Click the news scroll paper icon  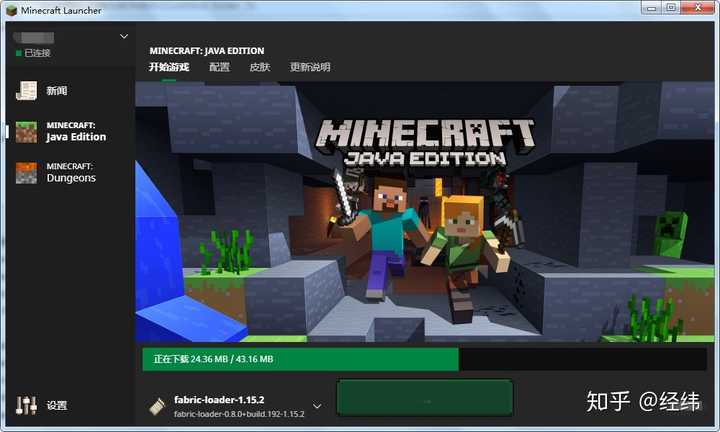[27, 90]
